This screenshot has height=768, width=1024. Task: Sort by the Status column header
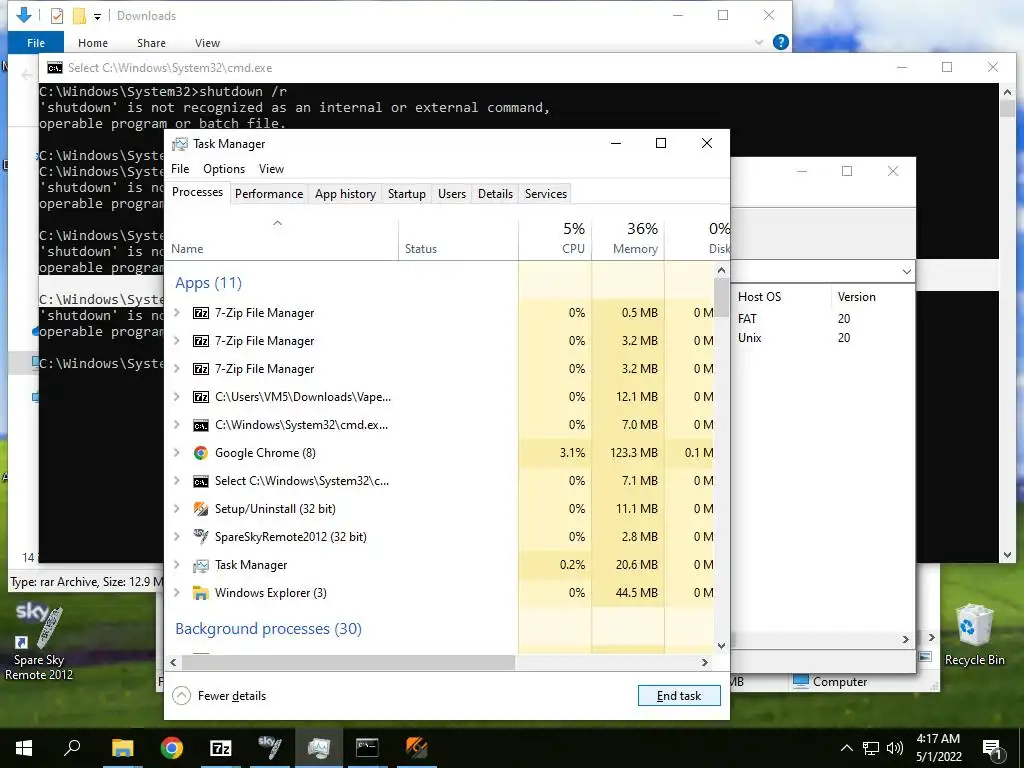tap(458, 238)
